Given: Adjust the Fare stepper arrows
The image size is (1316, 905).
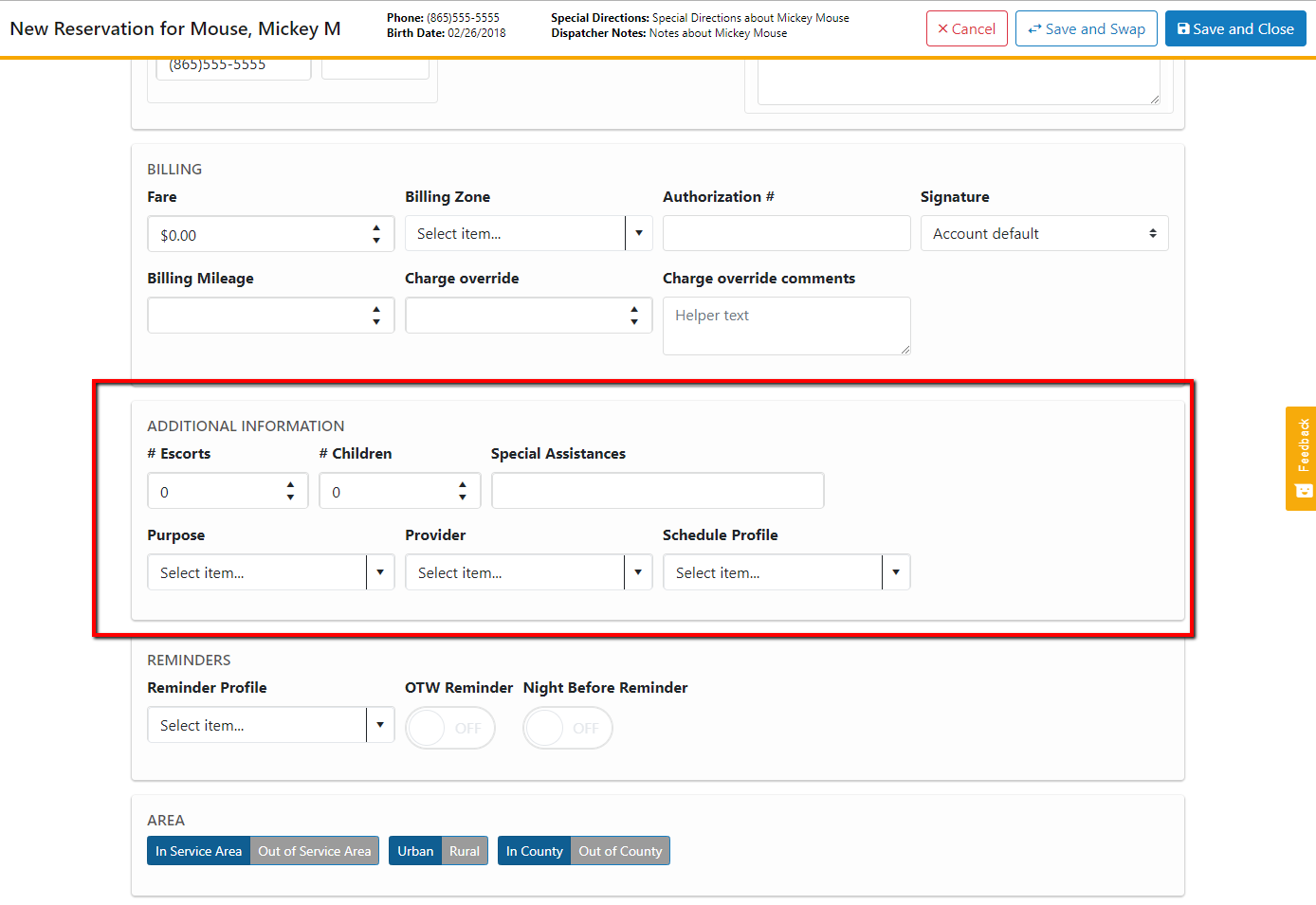Looking at the screenshot, I should [x=376, y=234].
